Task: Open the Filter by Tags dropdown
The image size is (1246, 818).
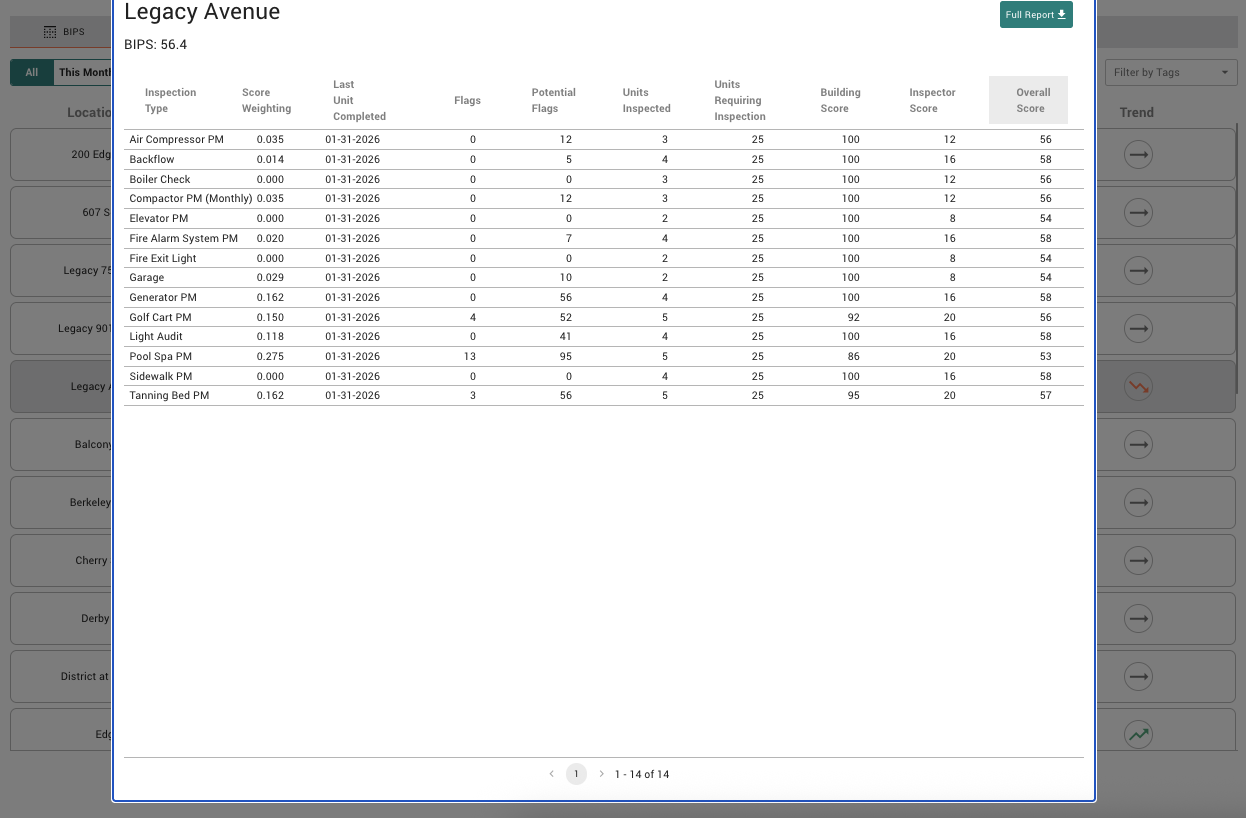Action: (x=1171, y=72)
